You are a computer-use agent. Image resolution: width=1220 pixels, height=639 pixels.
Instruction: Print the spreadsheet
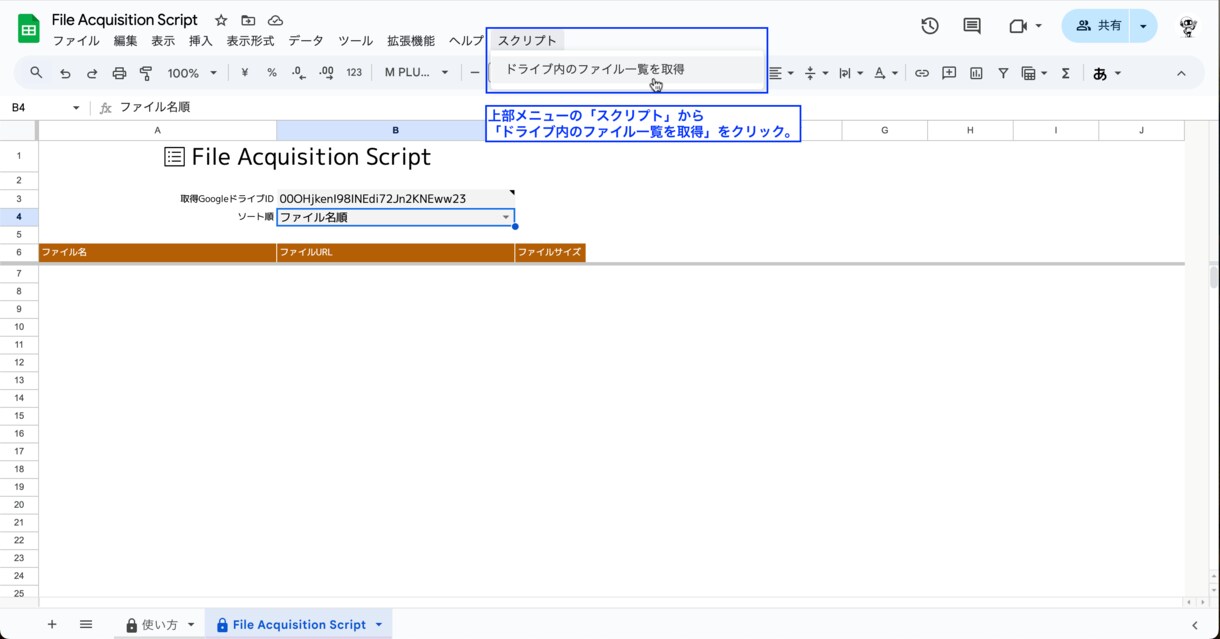click(119, 73)
